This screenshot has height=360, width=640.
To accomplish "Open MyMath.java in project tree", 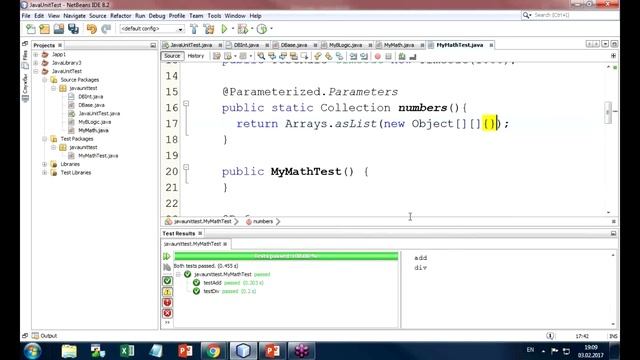I will tap(93, 130).
